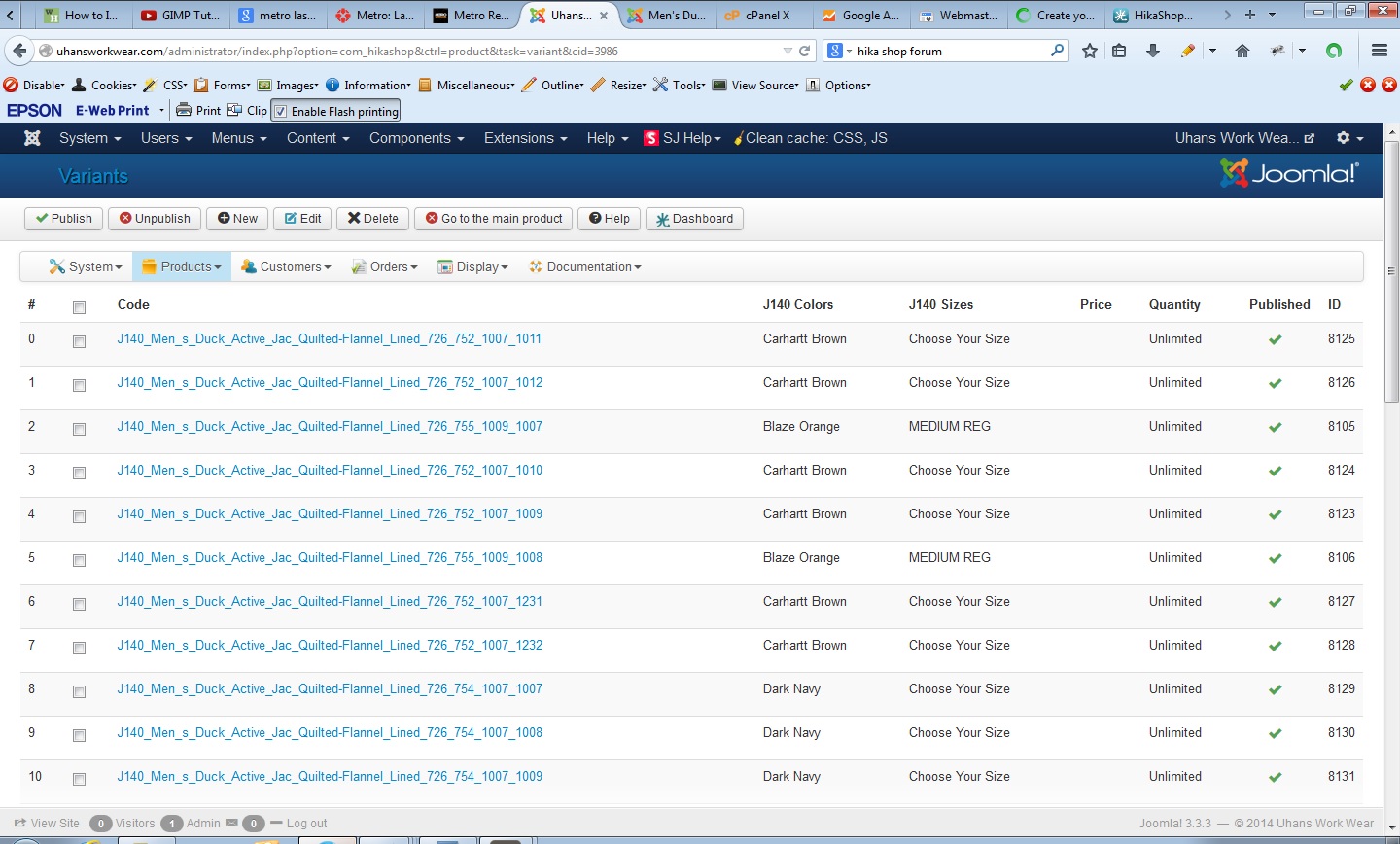Open the browser hamburger menu
The width and height of the screenshot is (1400, 844).
tap(1380, 51)
